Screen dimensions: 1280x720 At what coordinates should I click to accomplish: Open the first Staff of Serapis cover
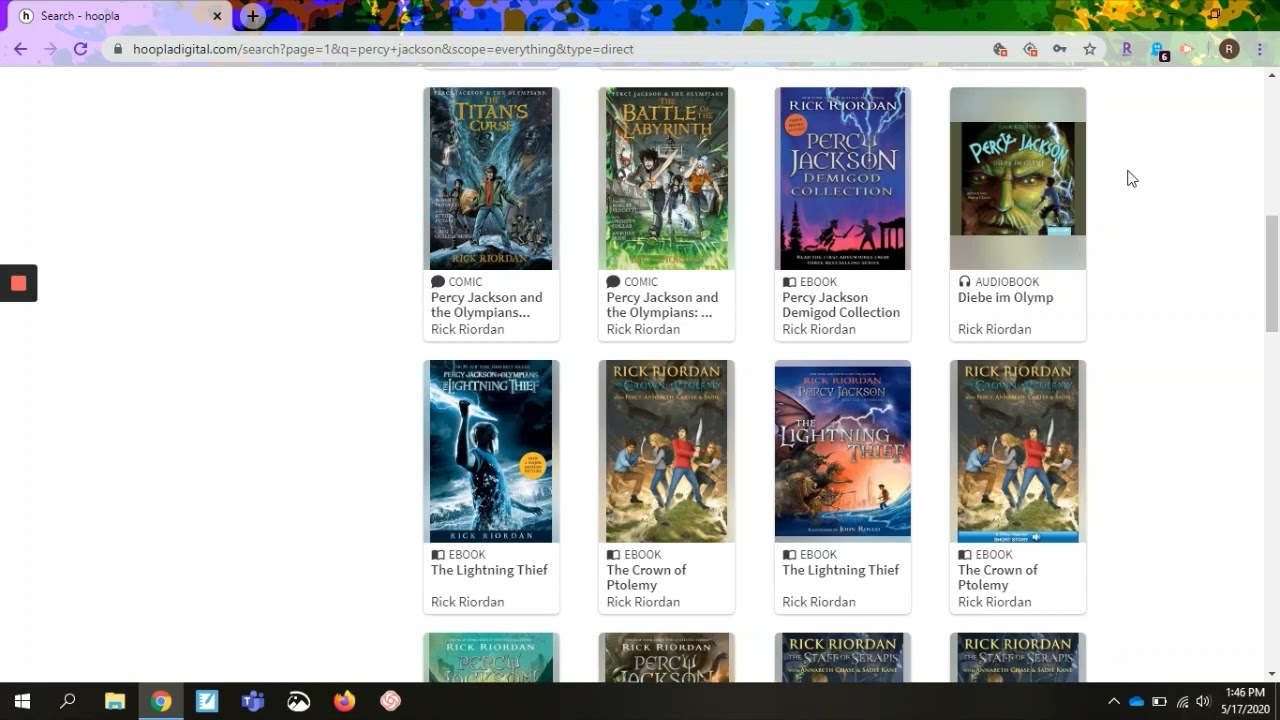(x=843, y=658)
